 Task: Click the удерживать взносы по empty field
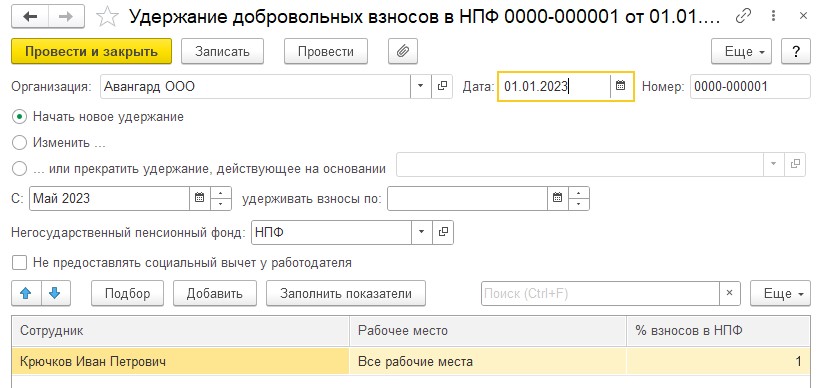(467, 198)
